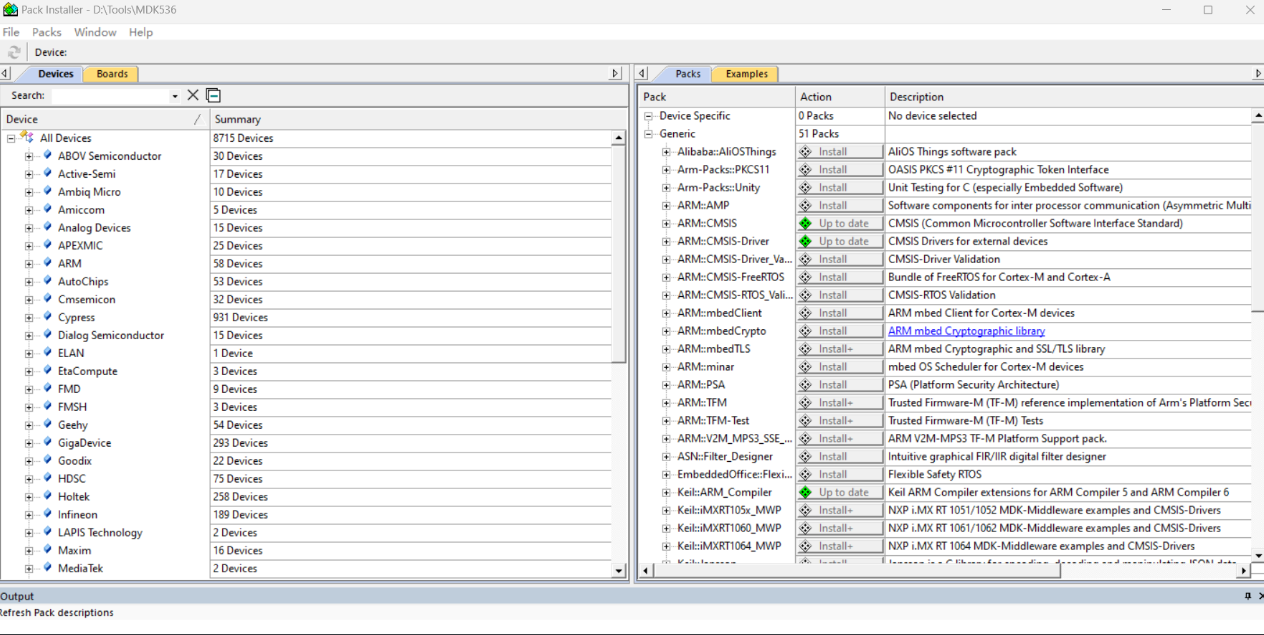The width and height of the screenshot is (1264, 635).
Task: Open the Packs menu
Action: click(x=47, y=32)
